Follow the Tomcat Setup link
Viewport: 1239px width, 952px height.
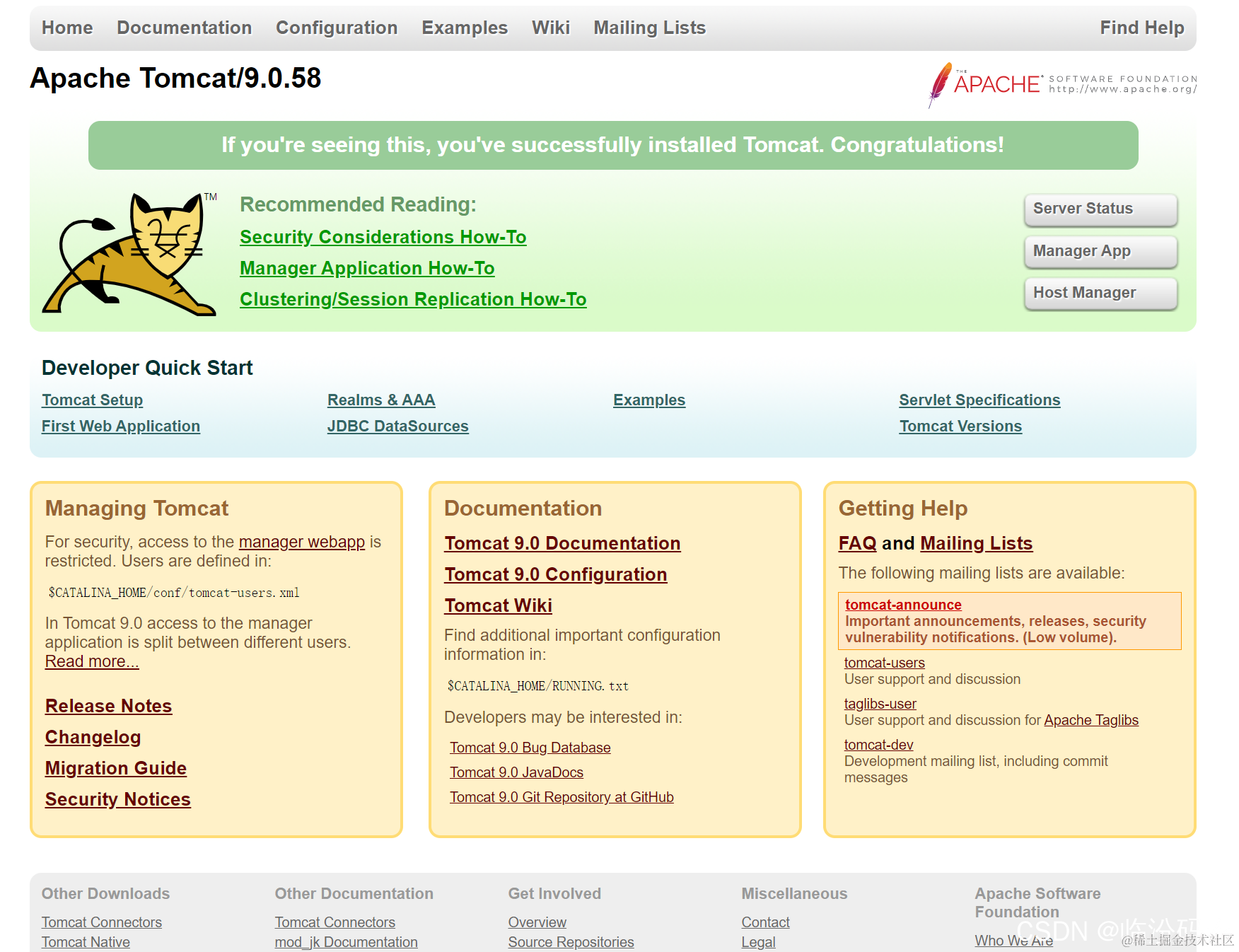coord(93,400)
